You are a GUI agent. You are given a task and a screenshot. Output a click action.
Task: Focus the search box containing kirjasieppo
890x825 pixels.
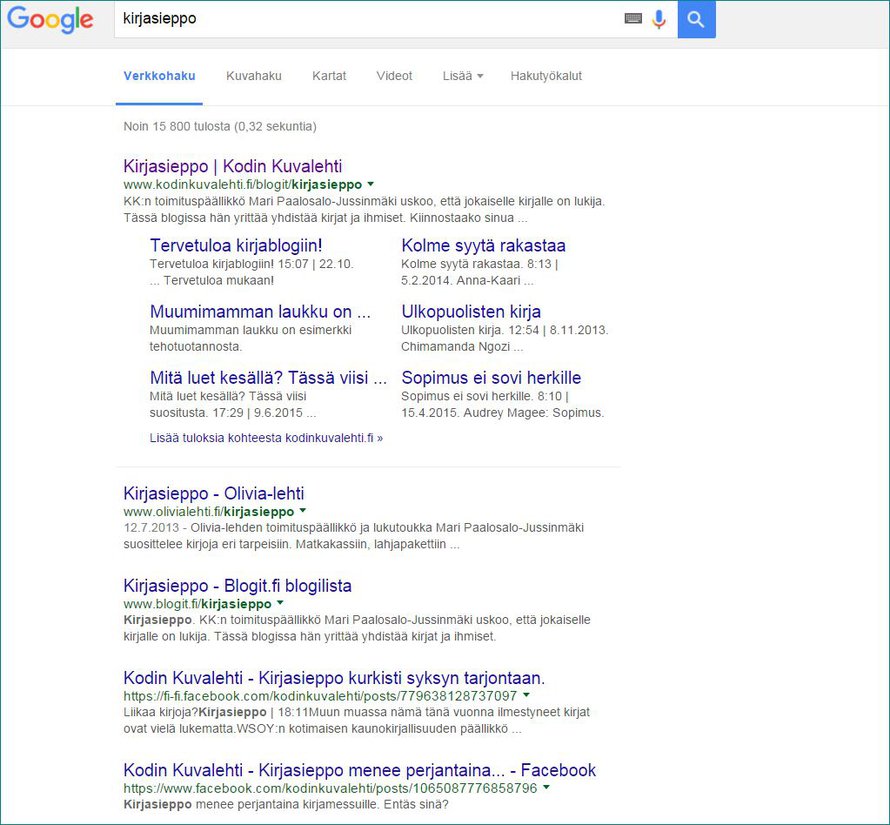point(368,19)
